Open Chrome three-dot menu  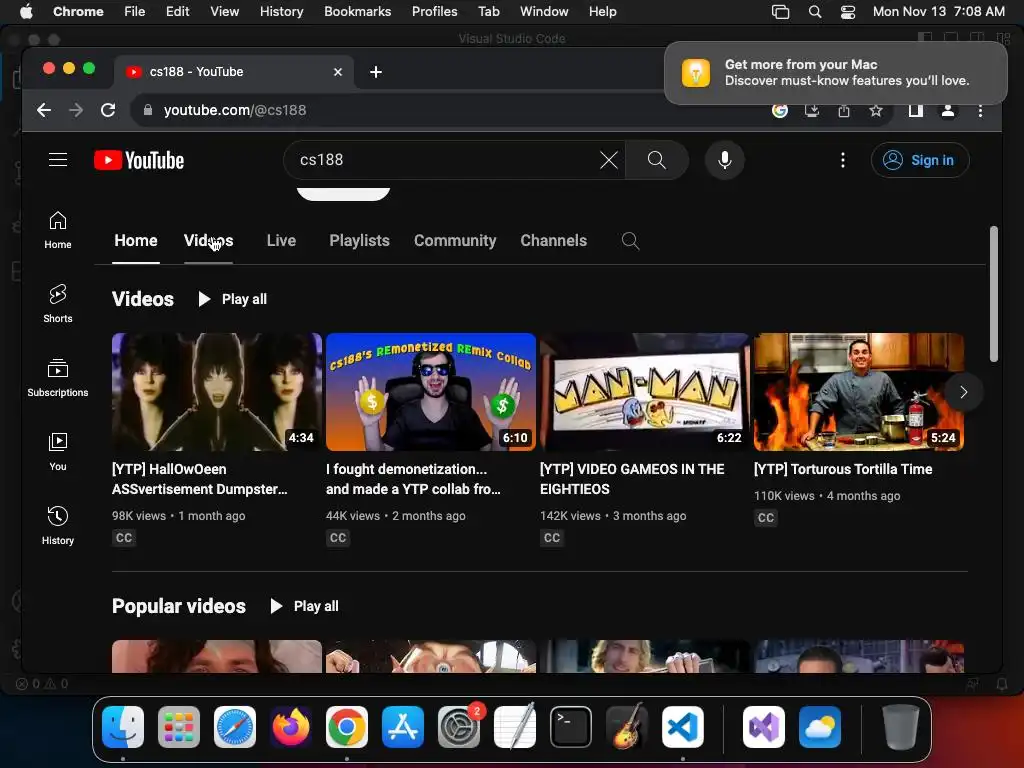point(980,110)
